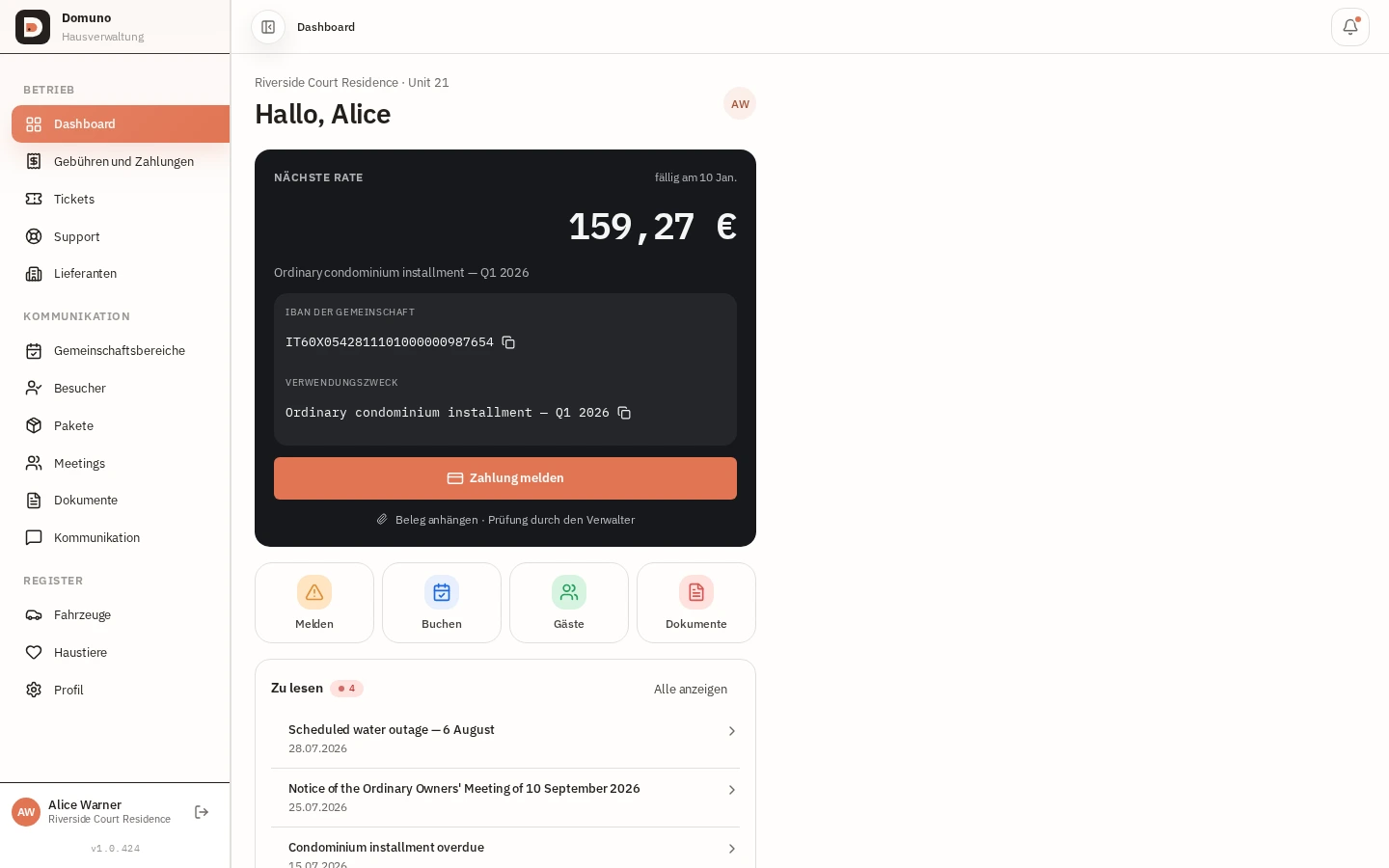Copy the community IBAN
This screenshot has width=1389, height=868.
(x=508, y=342)
